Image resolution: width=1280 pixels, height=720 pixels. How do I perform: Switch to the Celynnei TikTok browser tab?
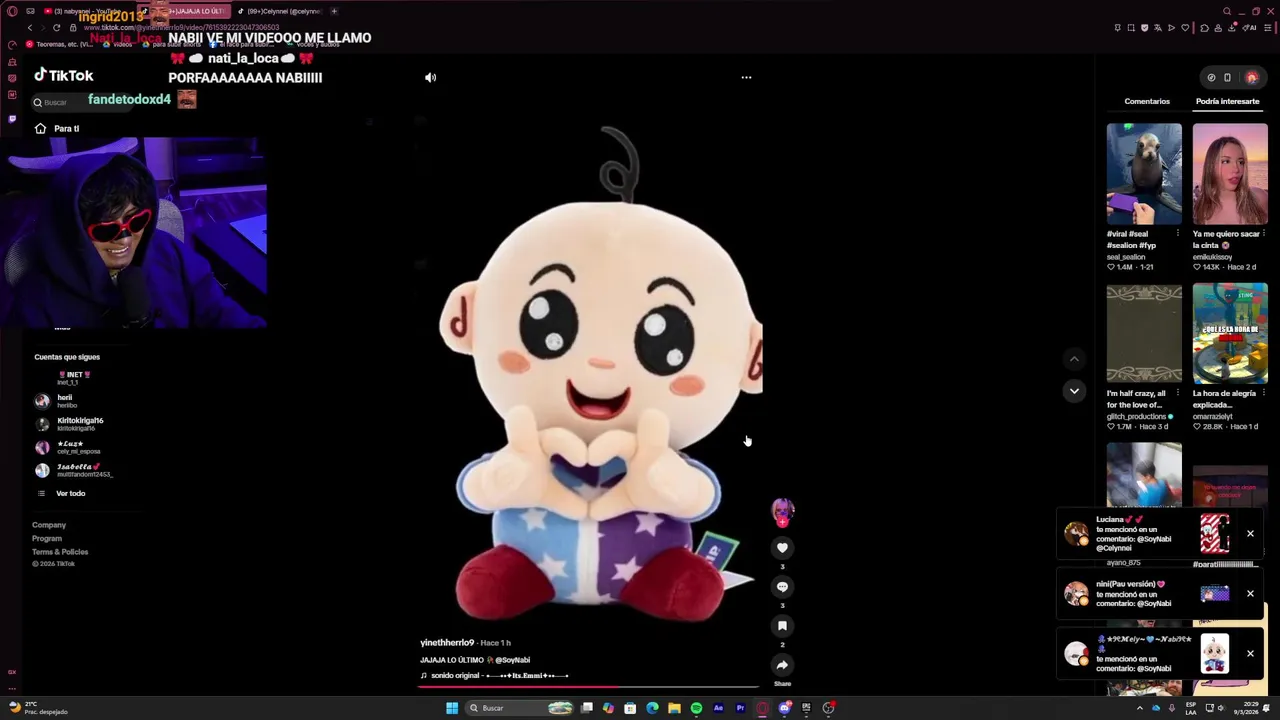[x=280, y=11]
